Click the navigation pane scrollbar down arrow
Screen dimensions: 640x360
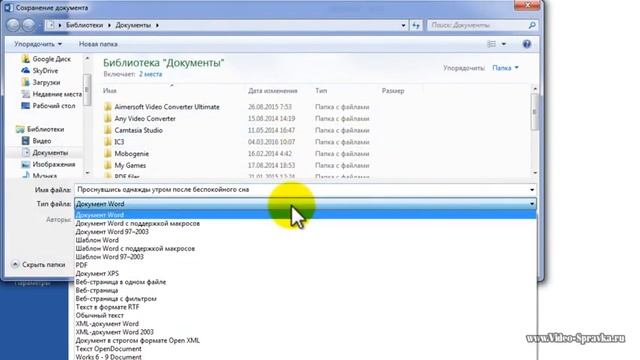tap(87, 173)
